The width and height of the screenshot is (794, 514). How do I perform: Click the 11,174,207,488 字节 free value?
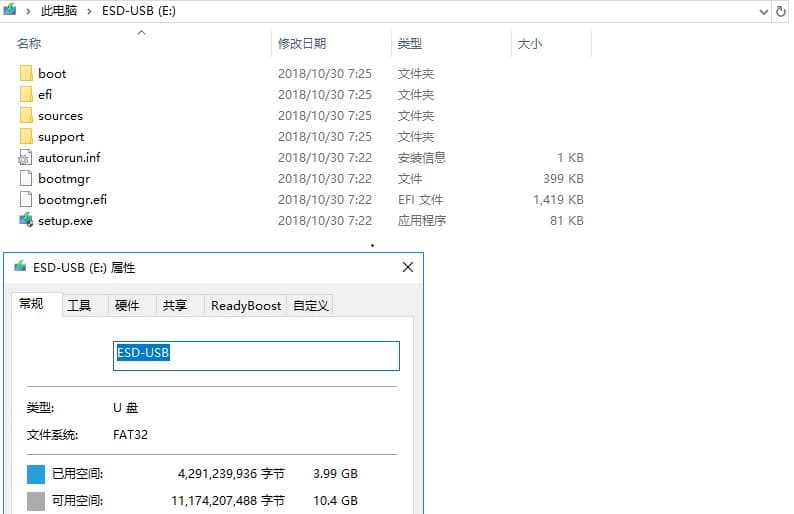[x=228, y=501]
